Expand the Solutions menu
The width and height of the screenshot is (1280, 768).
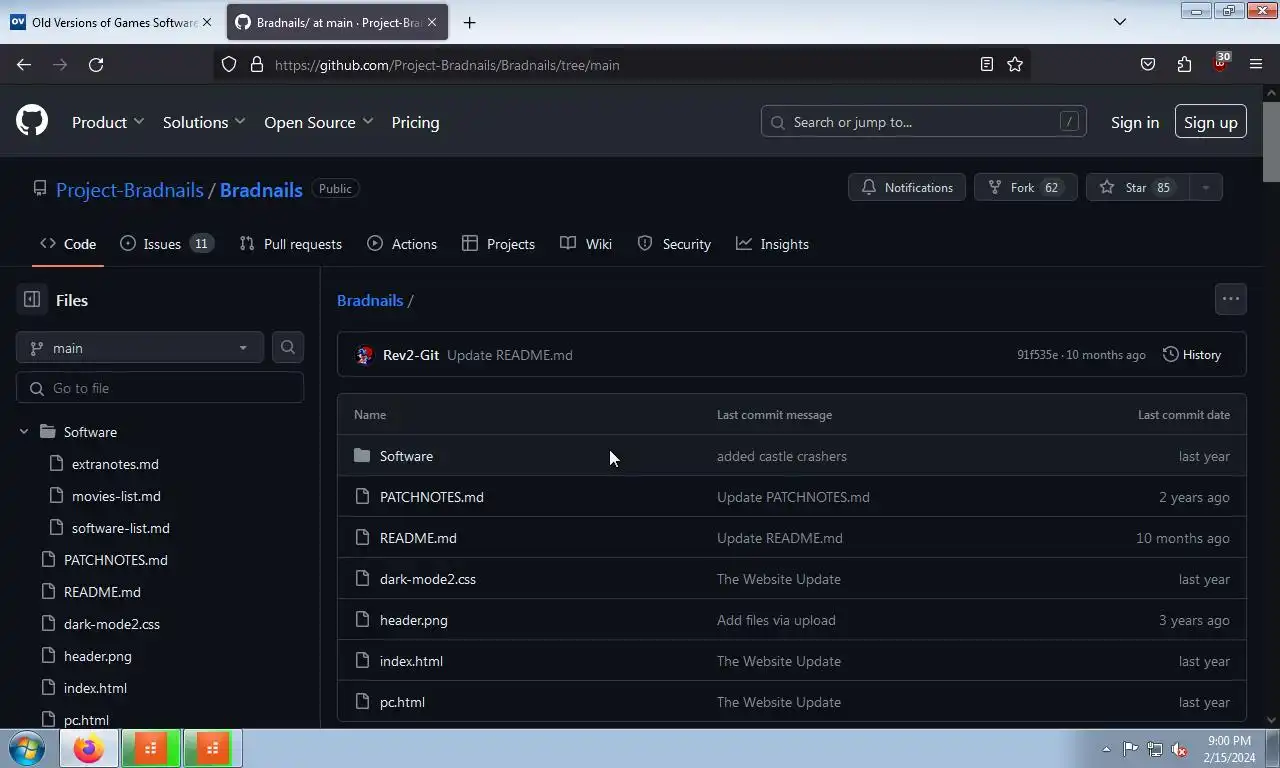pyautogui.click(x=204, y=122)
